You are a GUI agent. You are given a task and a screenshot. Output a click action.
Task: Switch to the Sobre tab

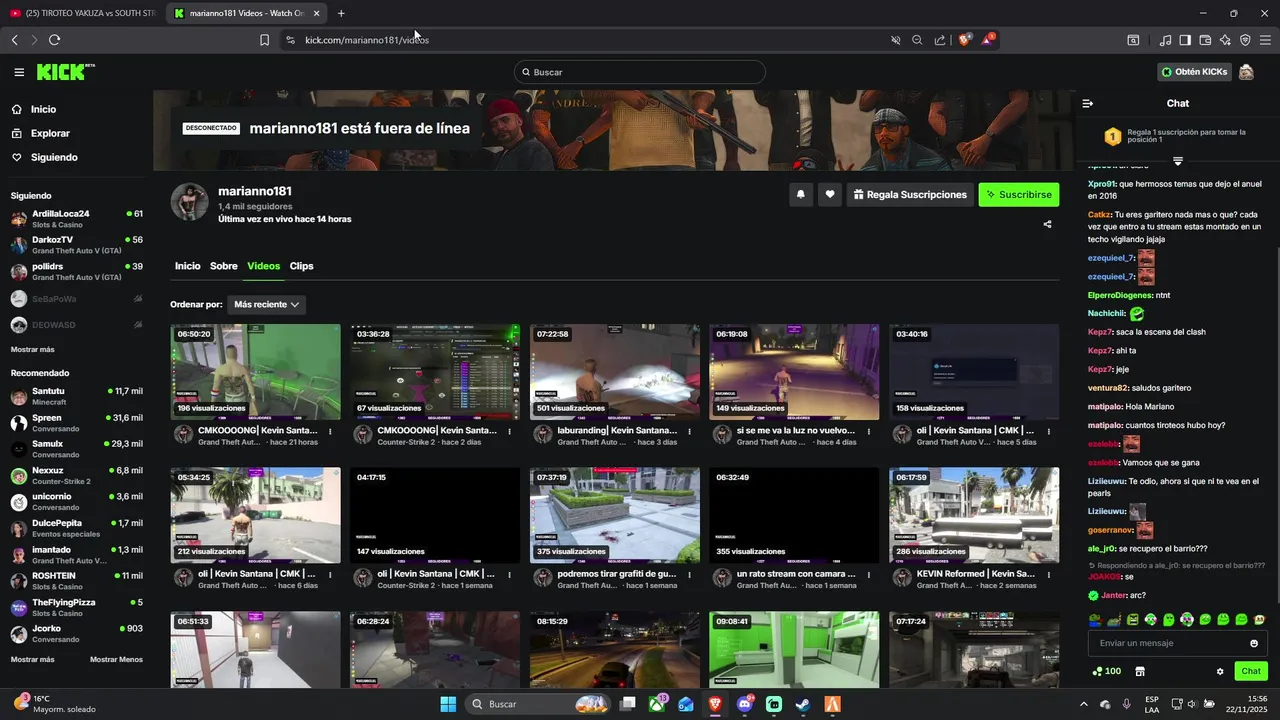224,266
